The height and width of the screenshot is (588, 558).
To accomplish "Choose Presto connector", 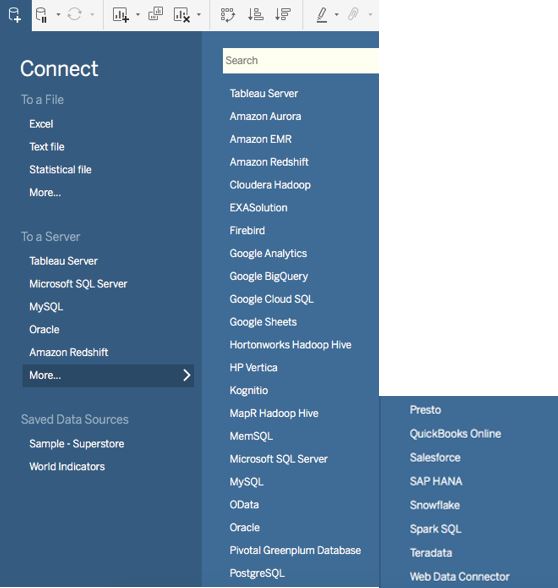I will (425, 410).
